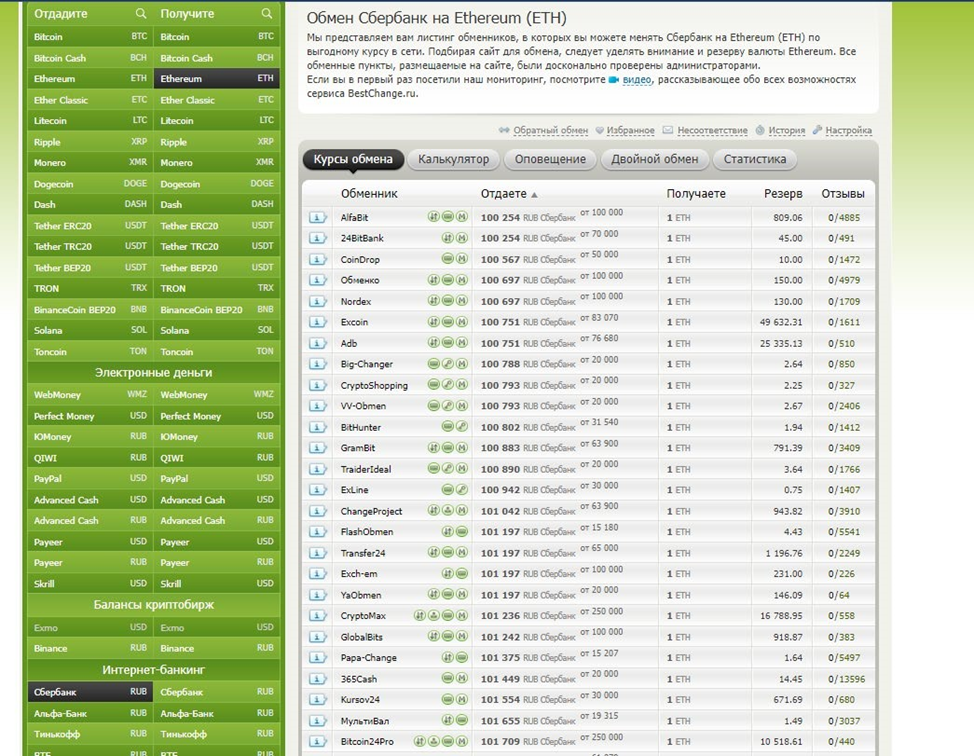Screen dimensions: 974x756
Task: Switch to the Оповещение tab
Action: click(x=550, y=159)
